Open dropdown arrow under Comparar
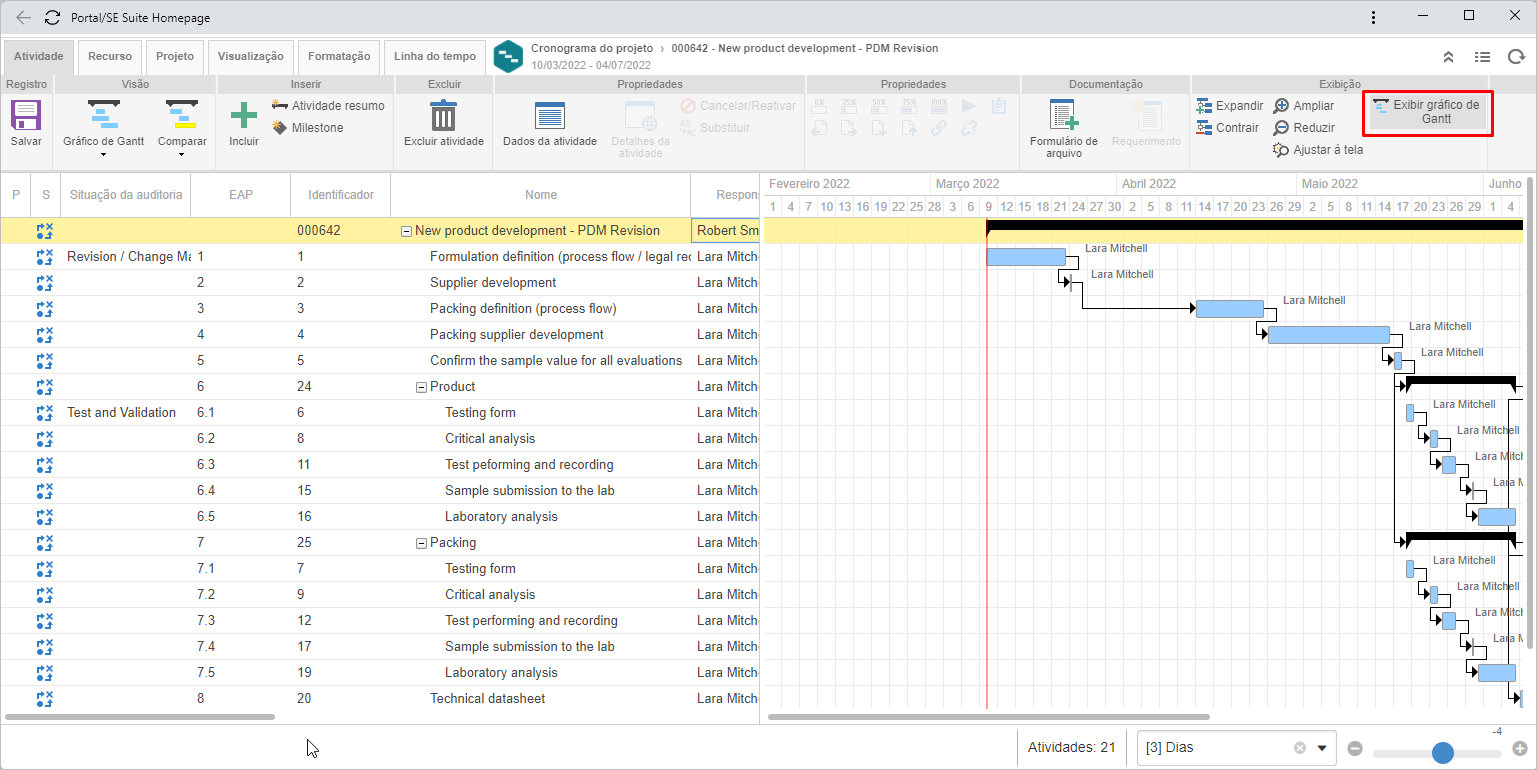 pyautogui.click(x=182, y=155)
